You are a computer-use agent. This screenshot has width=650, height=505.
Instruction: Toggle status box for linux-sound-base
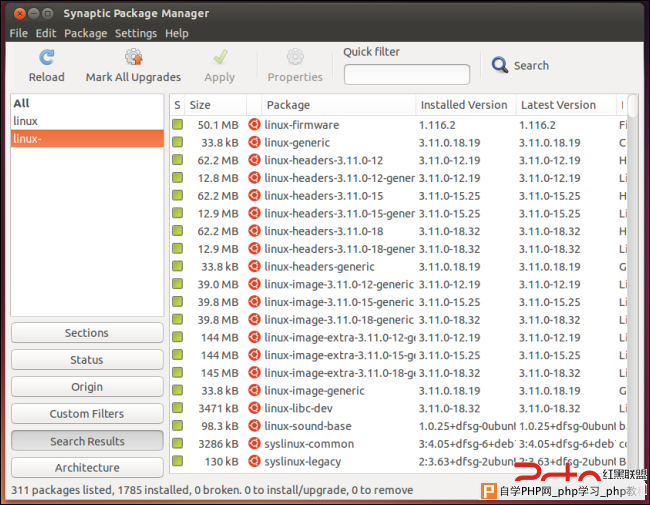tap(177, 425)
